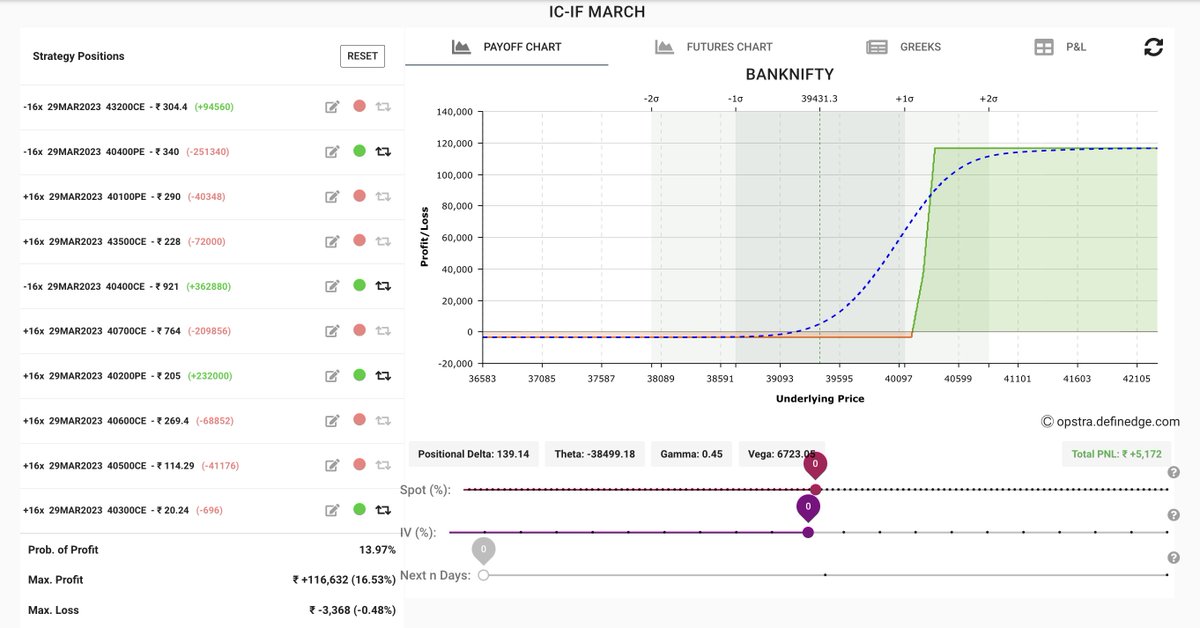Click the repeat icon for 40200CE position
Screen dimensions: 1200x628
pos(383,375)
